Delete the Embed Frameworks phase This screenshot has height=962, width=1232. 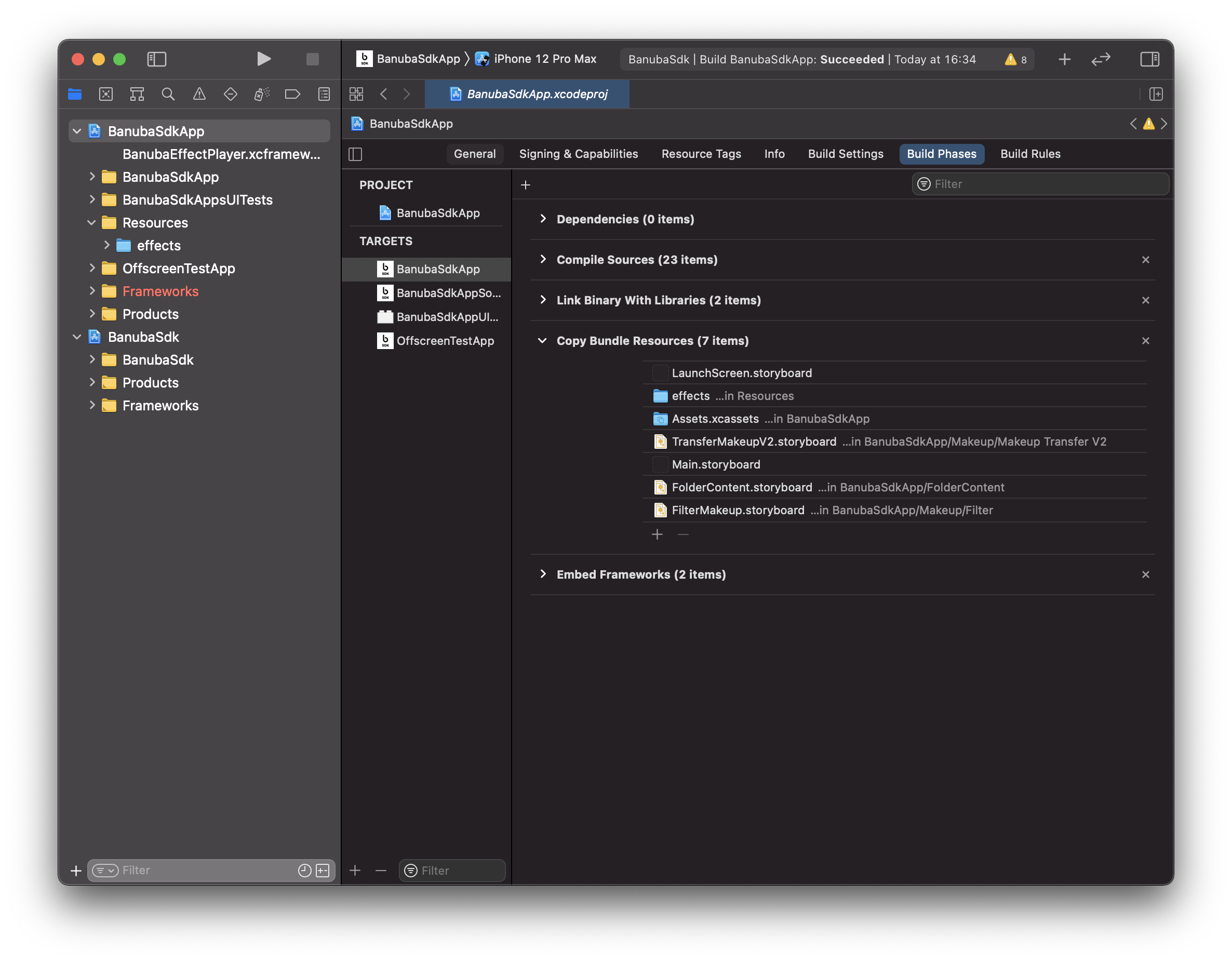1145,574
